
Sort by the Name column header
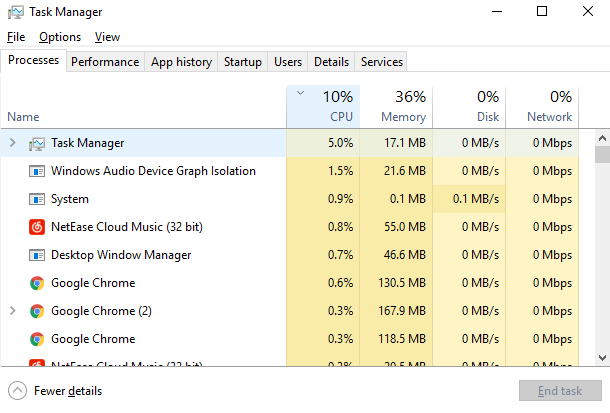(x=23, y=117)
